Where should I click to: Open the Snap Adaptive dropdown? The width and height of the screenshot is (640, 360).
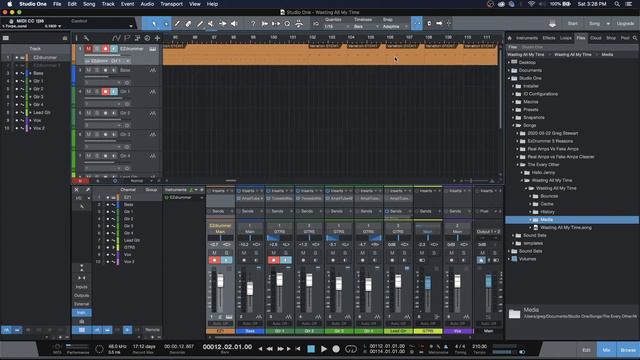point(395,27)
